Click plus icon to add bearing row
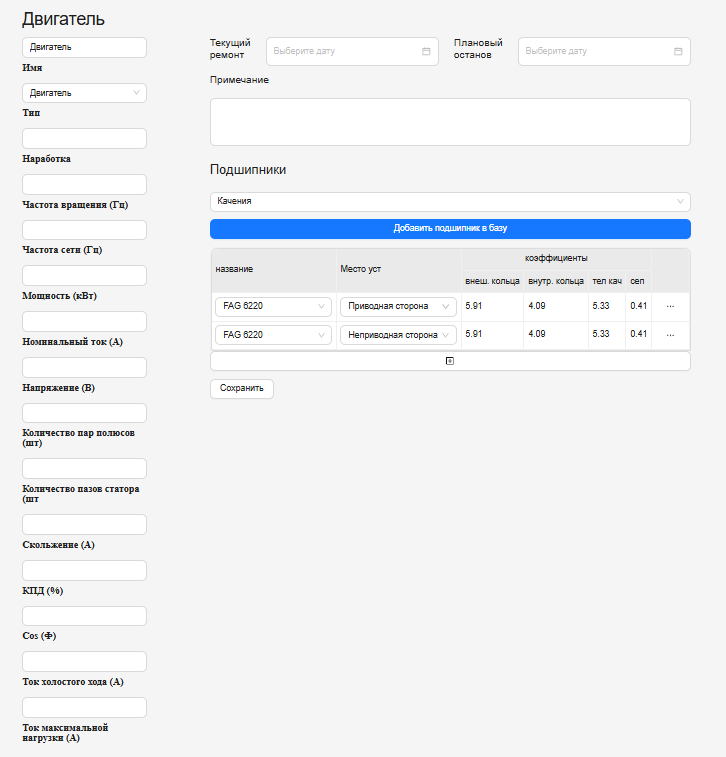 pyautogui.click(x=449, y=361)
